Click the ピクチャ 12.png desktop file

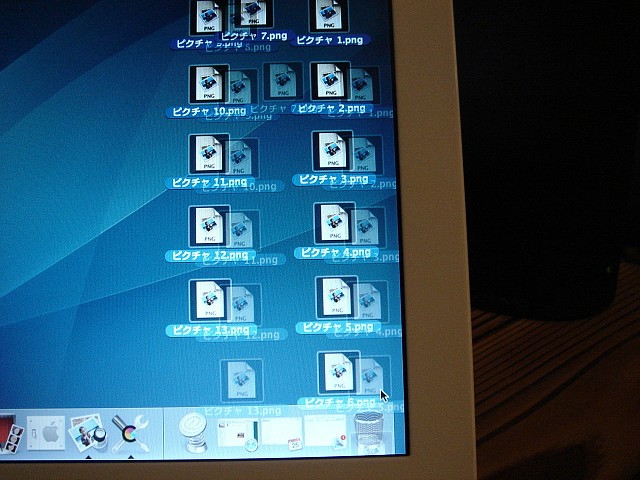[209, 226]
